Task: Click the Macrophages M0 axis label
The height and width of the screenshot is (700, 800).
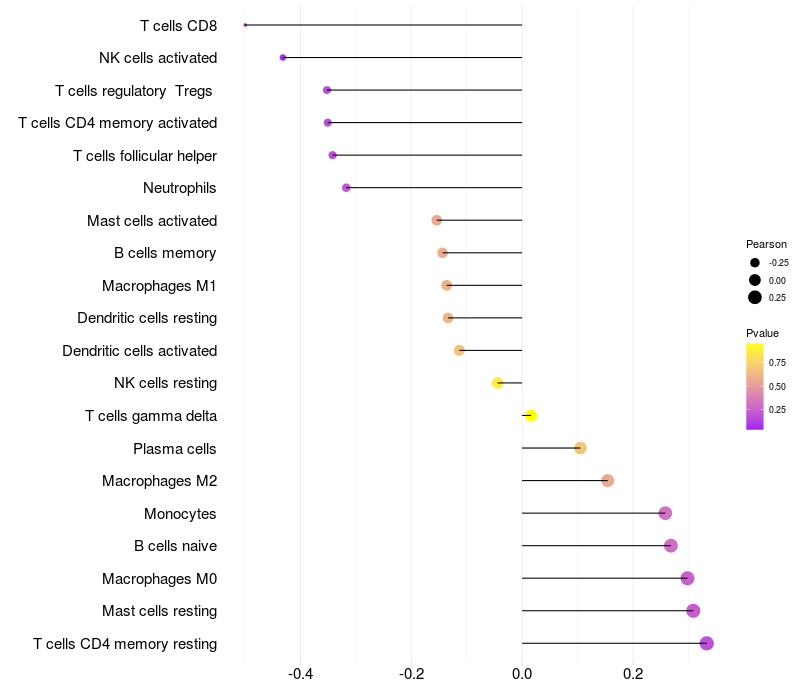Action: (x=159, y=579)
